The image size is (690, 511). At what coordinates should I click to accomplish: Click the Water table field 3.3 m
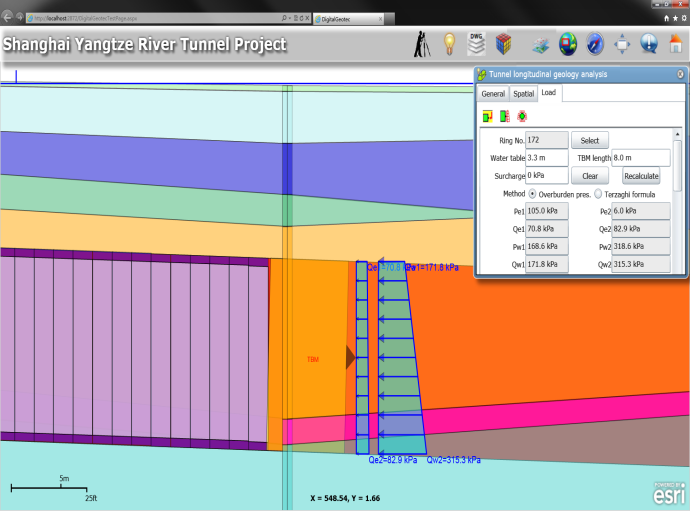(547, 158)
